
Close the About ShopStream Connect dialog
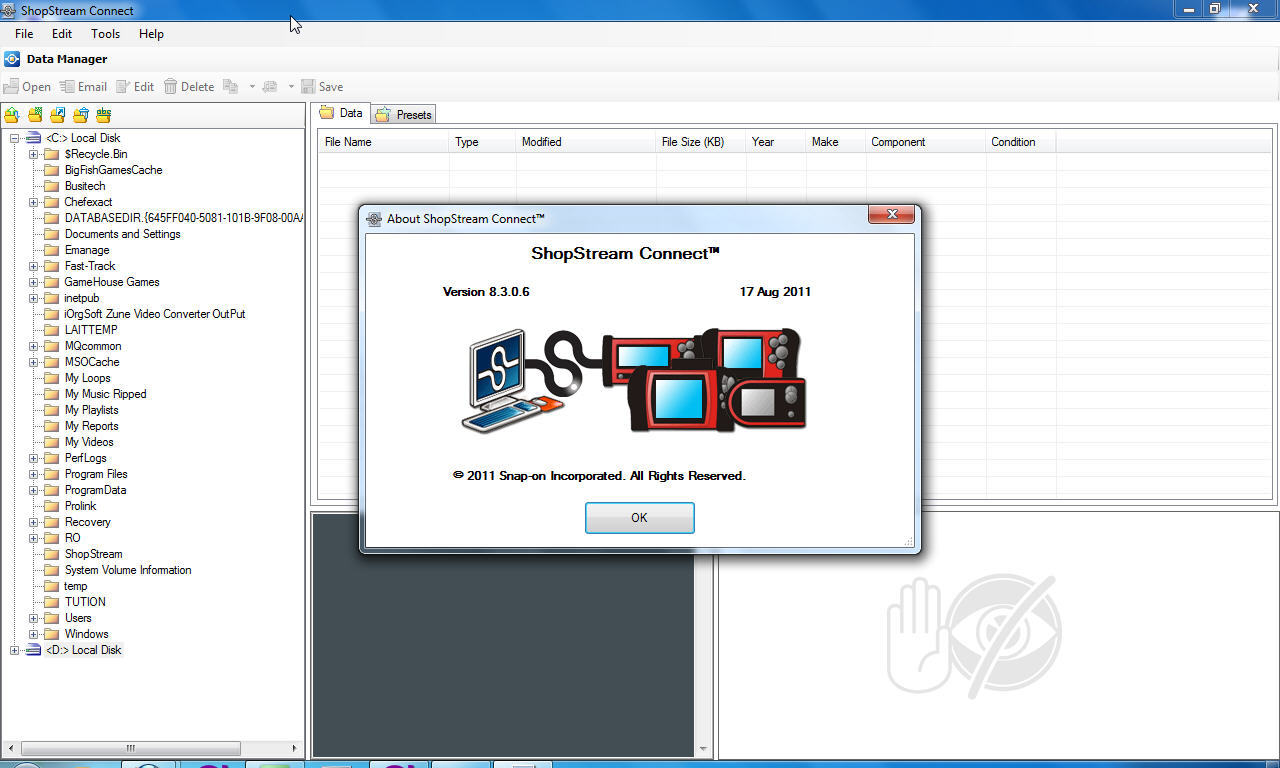click(890, 215)
